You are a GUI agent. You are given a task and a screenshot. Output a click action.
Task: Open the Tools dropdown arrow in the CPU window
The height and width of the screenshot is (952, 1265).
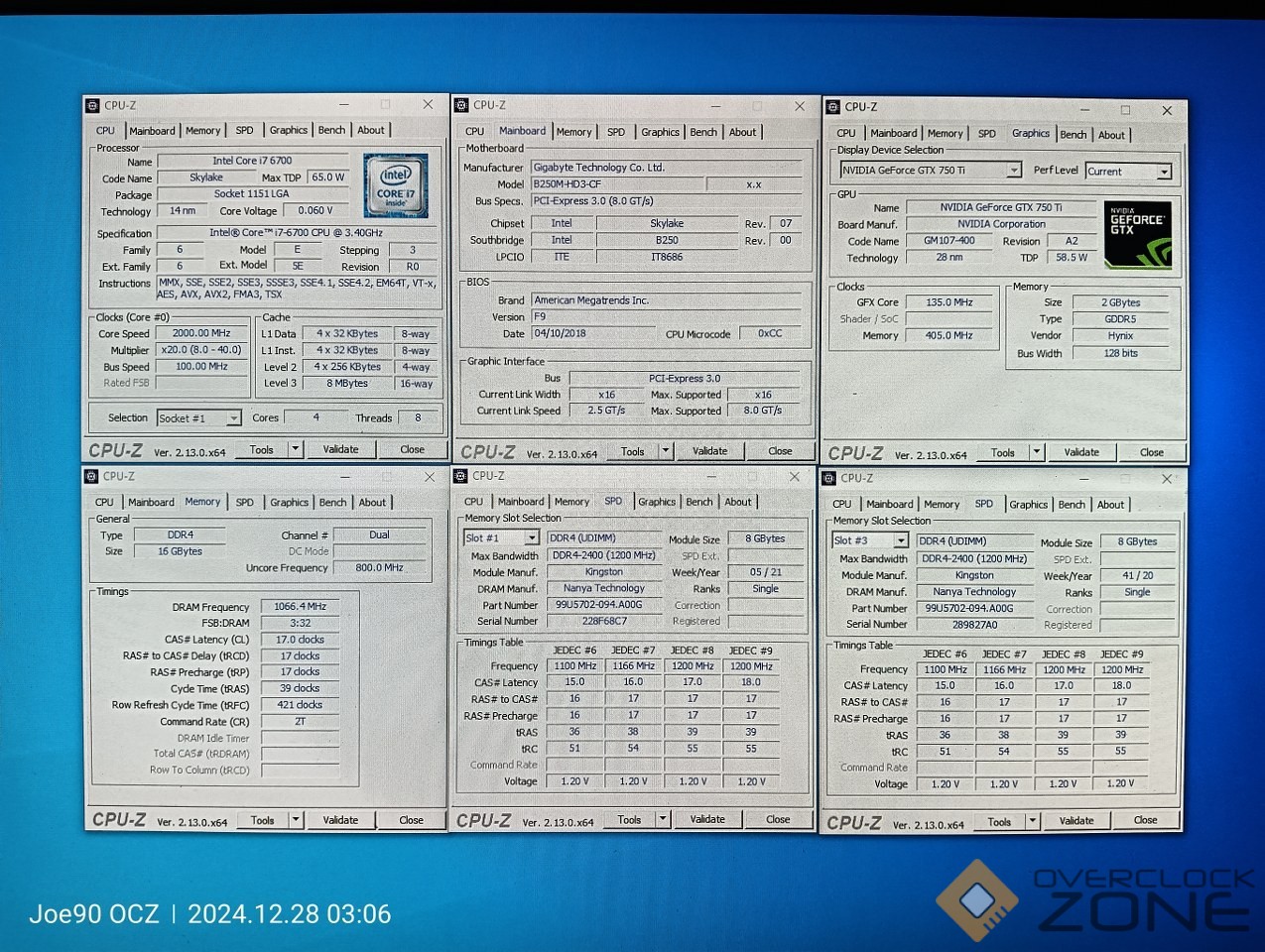coord(295,449)
